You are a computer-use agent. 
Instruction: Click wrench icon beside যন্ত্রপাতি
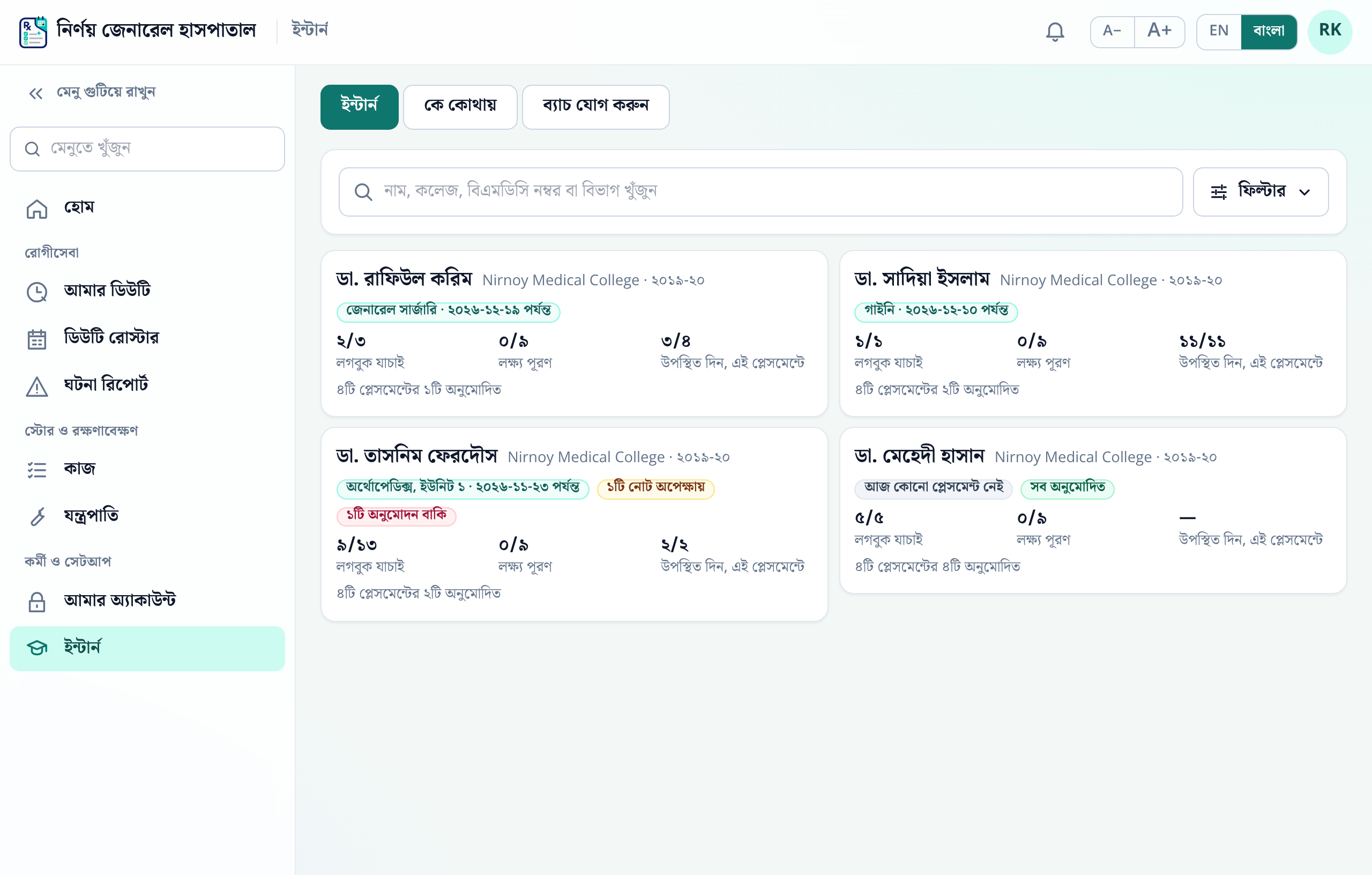pos(37,516)
